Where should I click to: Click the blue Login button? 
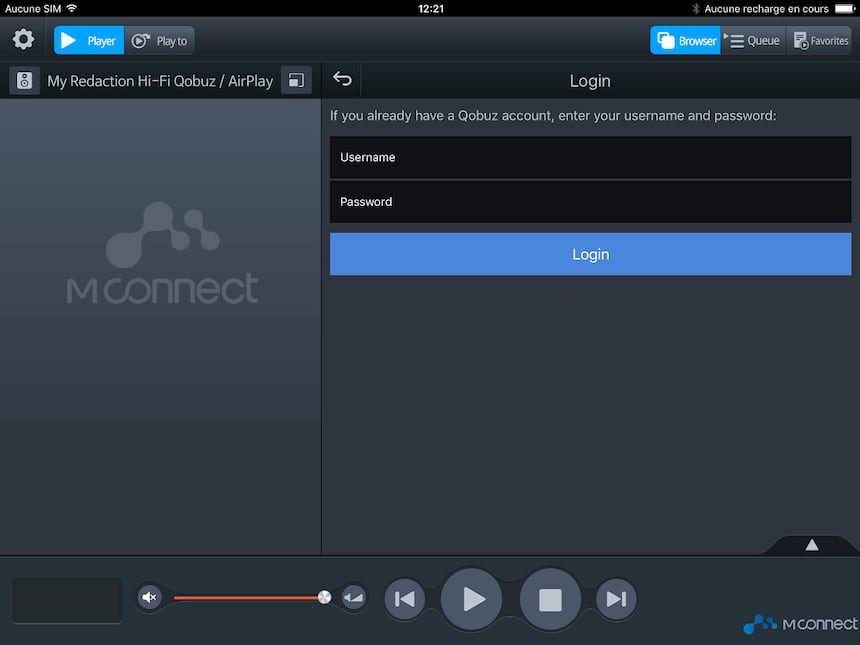pos(590,254)
